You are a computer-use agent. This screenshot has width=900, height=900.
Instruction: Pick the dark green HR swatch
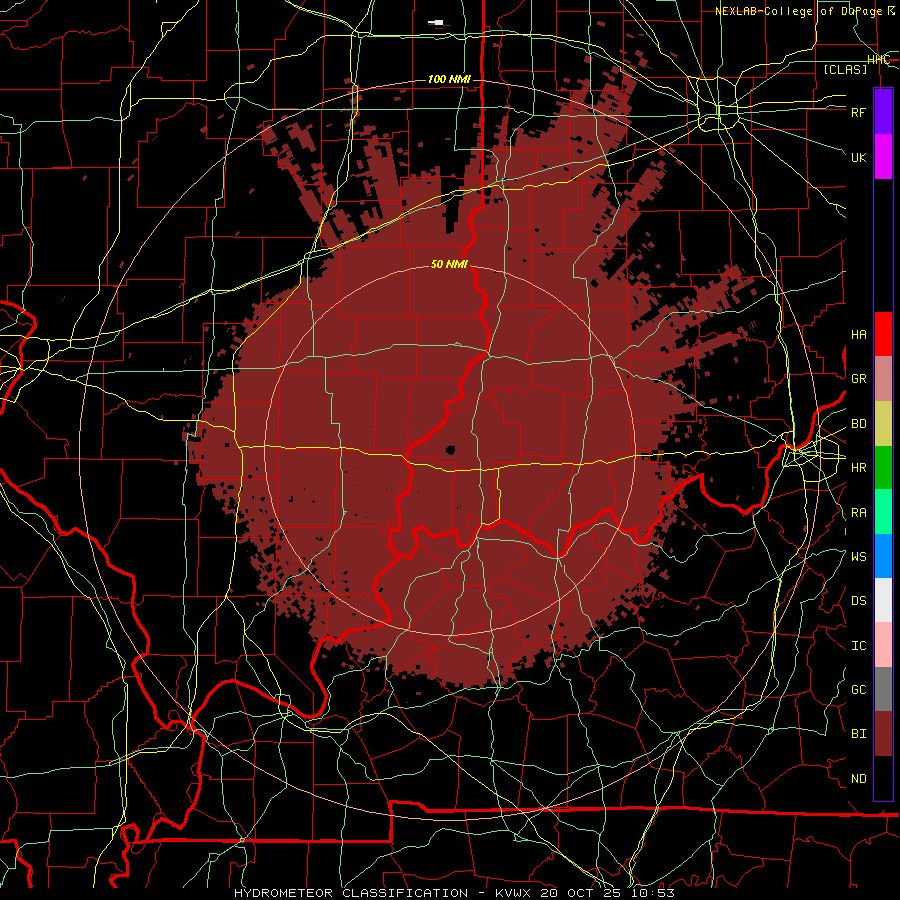point(883,468)
